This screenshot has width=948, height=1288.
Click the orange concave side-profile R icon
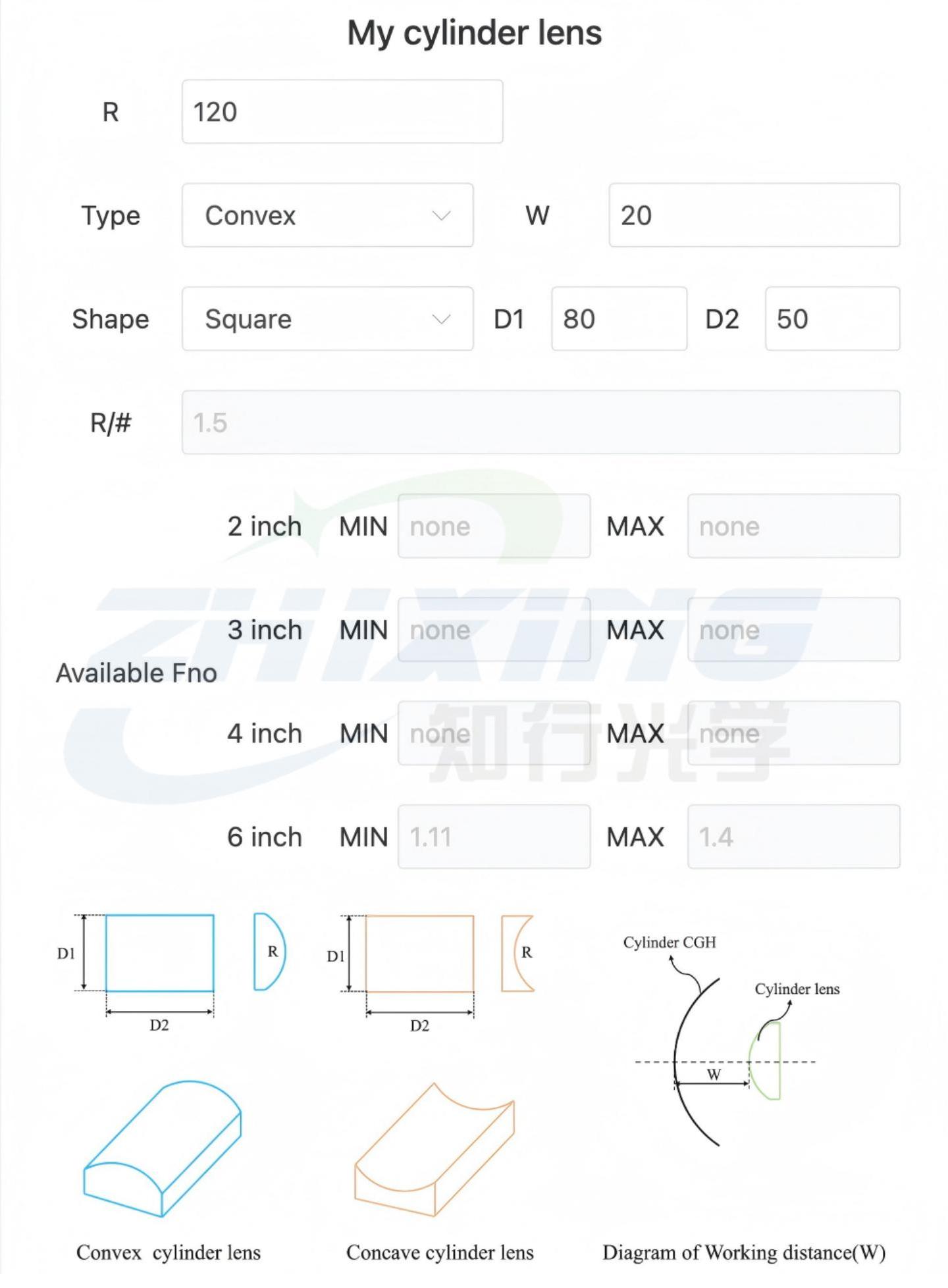[517, 953]
